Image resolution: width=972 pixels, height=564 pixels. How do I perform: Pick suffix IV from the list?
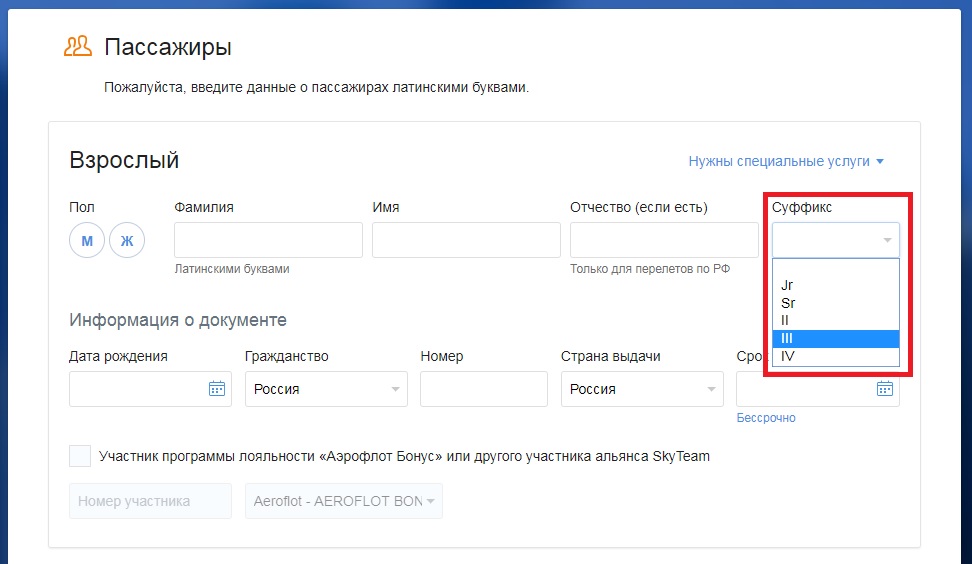pos(788,356)
